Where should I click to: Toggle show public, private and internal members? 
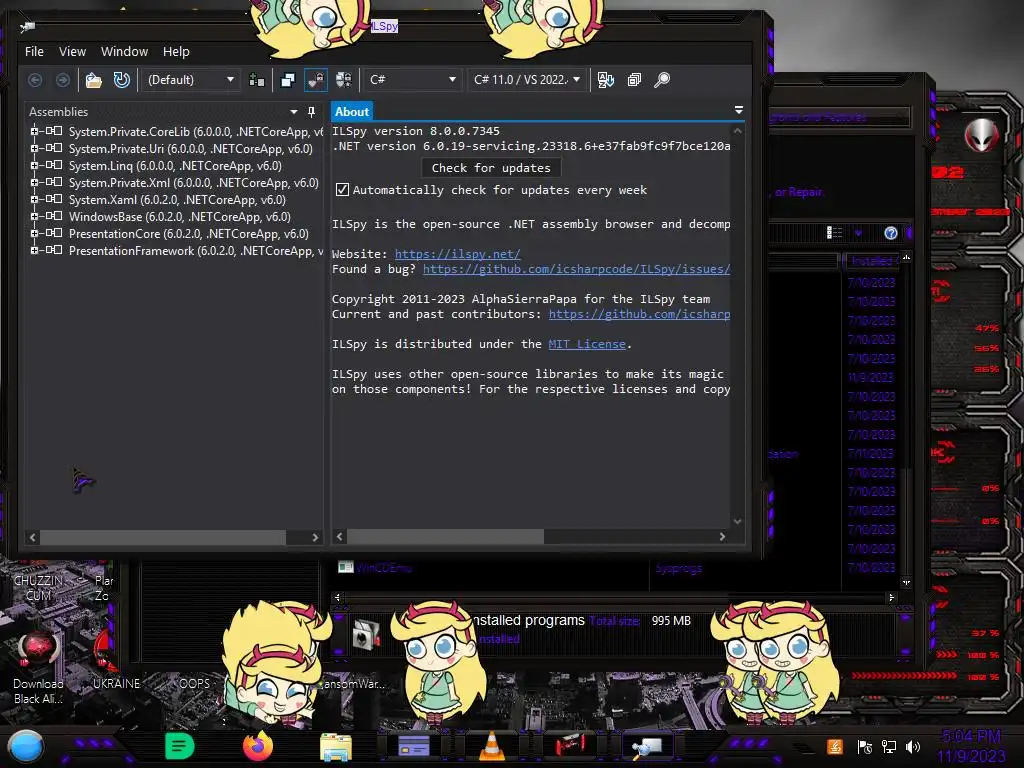click(316, 80)
